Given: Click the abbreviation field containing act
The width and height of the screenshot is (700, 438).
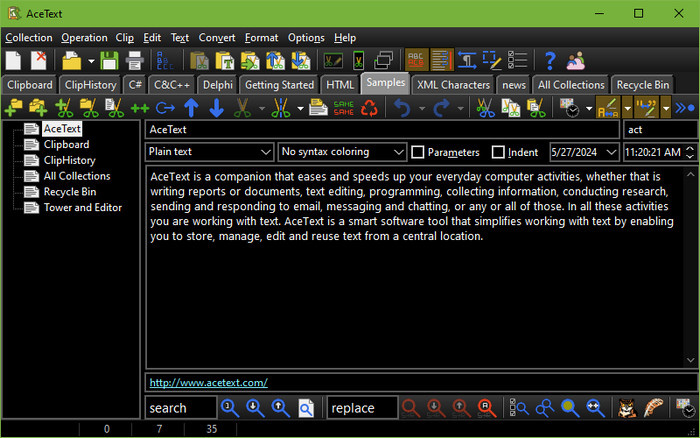Looking at the screenshot, I should coord(661,129).
